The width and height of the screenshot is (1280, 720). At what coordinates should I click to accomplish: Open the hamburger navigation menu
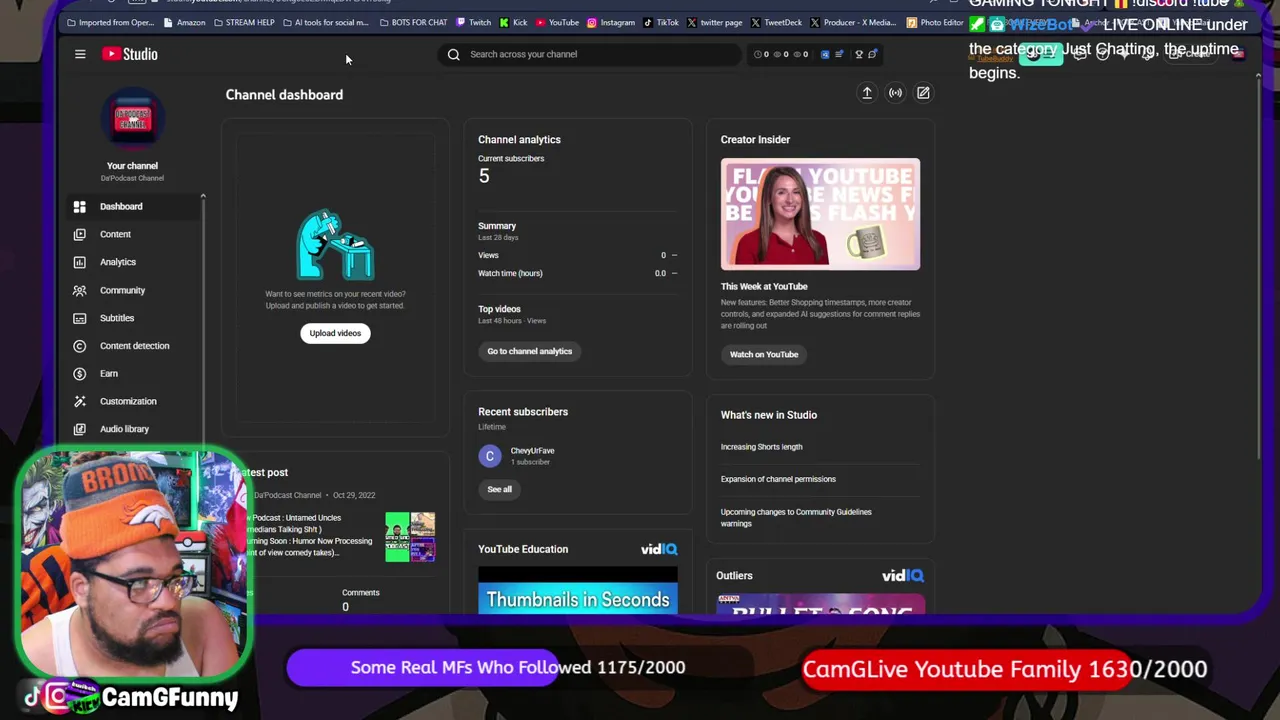coord(80,54)
